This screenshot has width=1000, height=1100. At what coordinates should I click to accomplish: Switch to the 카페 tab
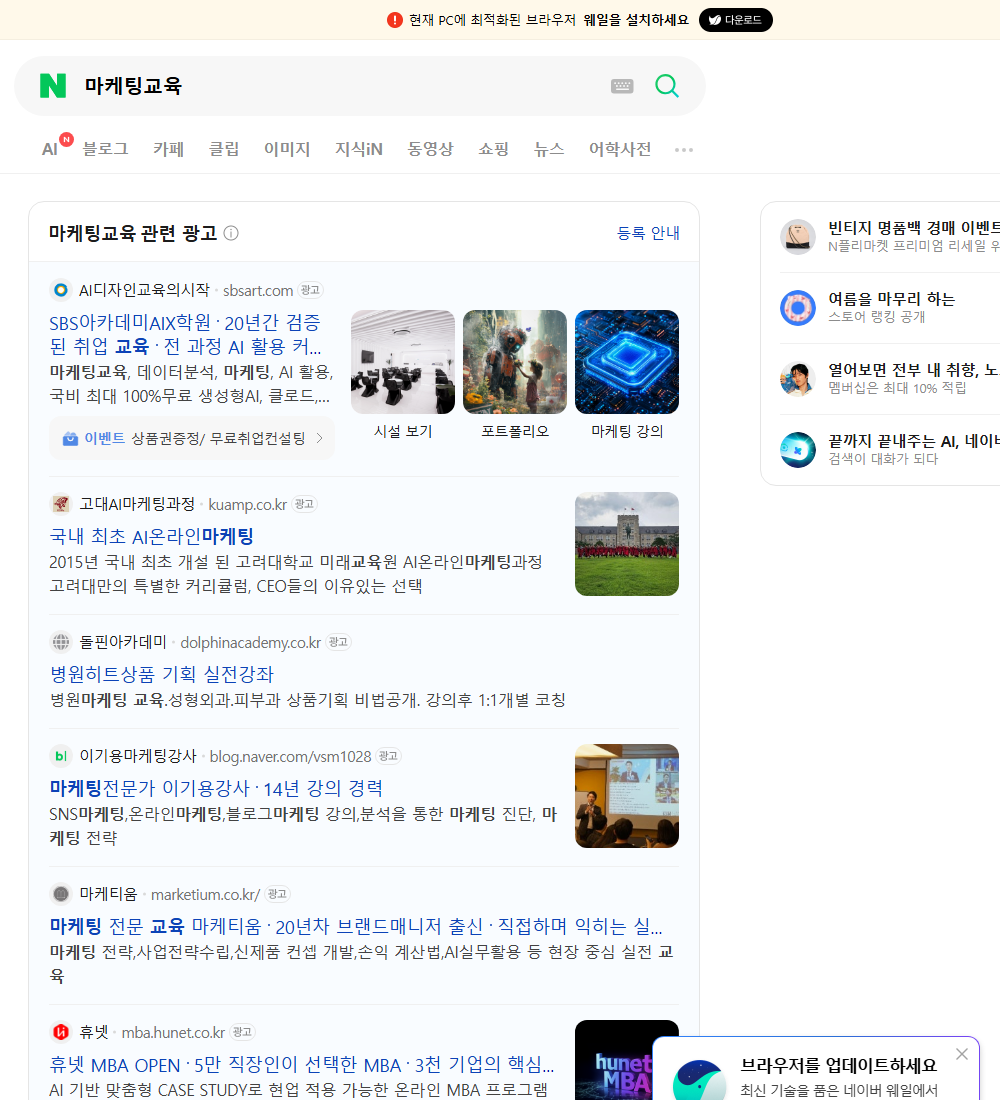pyautogui.click(x=168, y=149)
